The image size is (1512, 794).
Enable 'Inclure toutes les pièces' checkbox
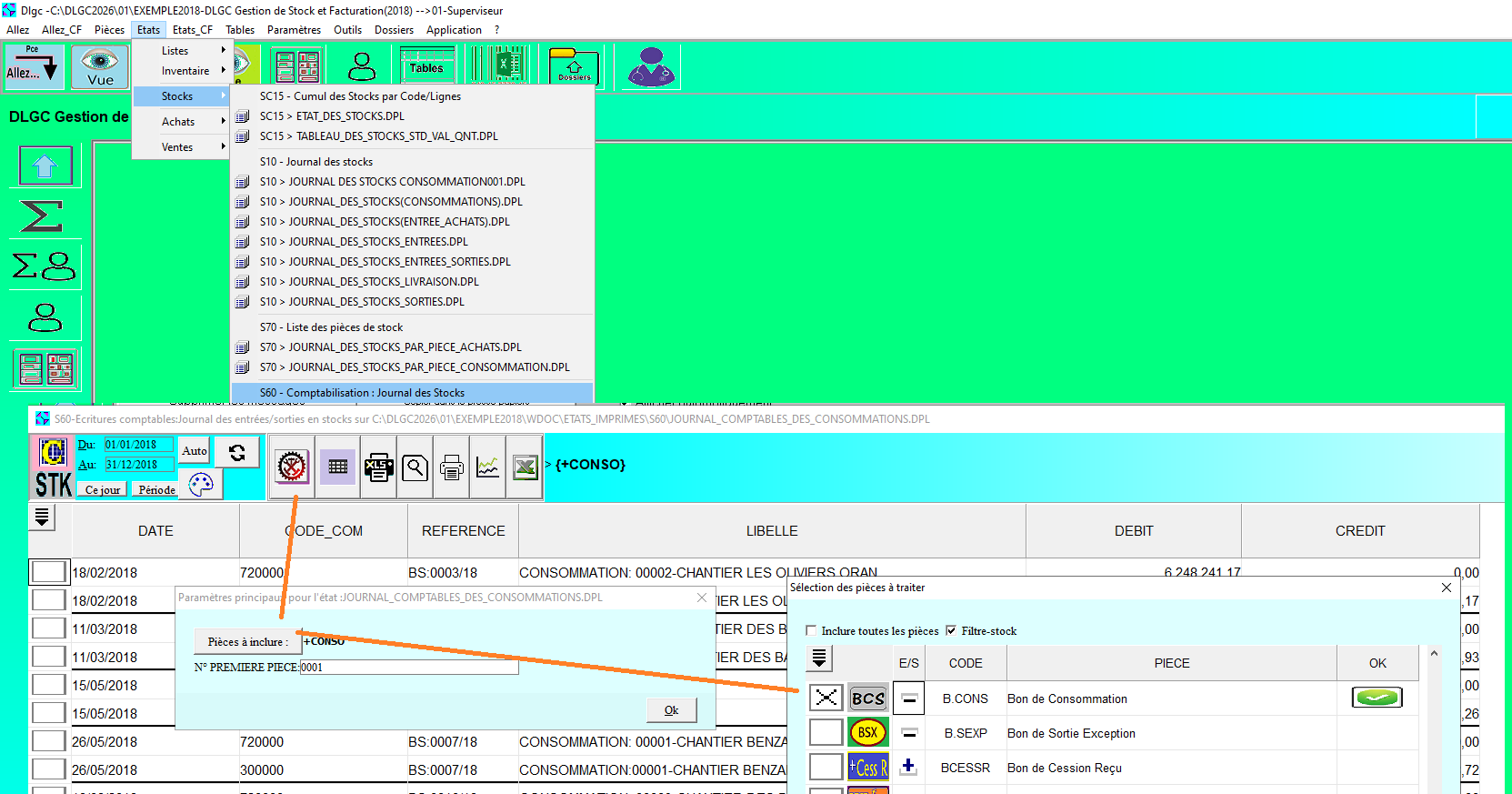coord(811,630)
